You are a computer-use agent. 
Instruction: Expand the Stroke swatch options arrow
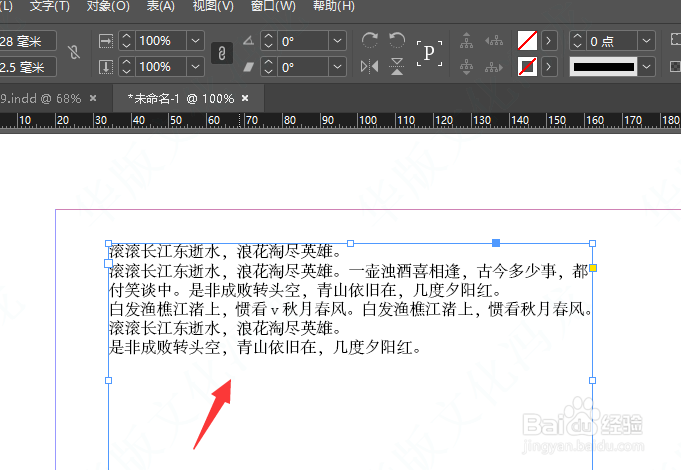pos(549,67)
